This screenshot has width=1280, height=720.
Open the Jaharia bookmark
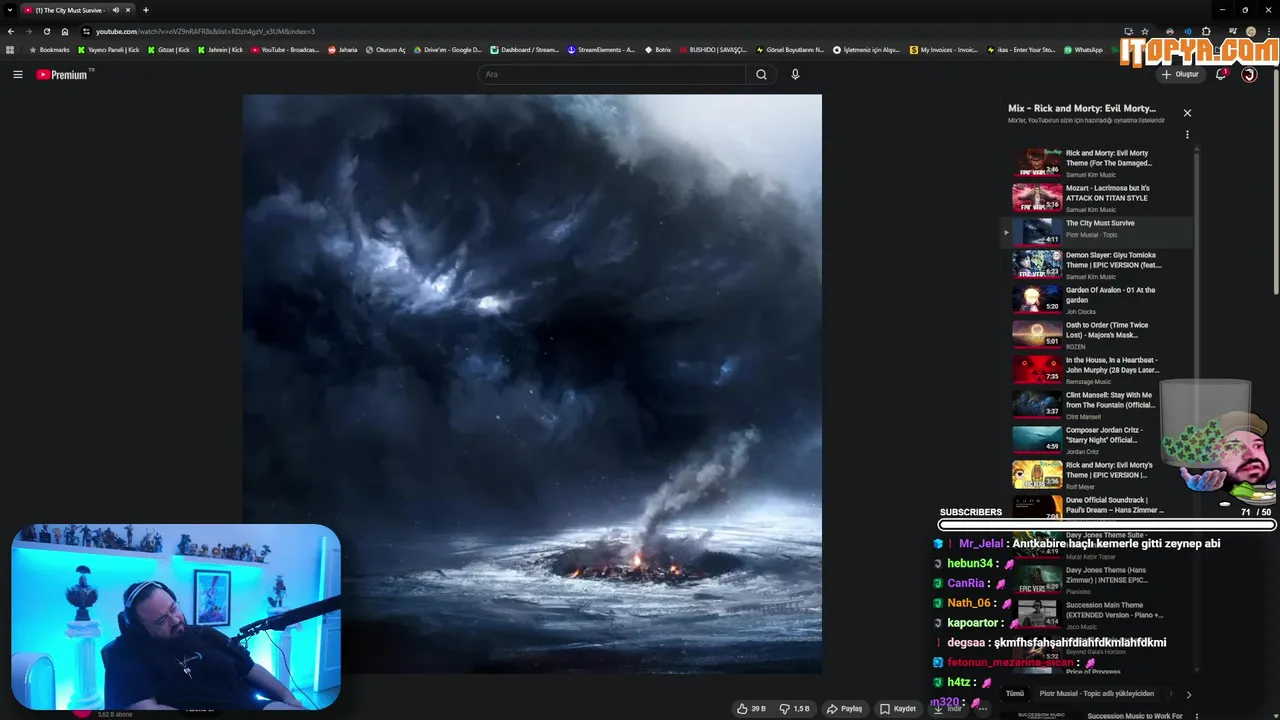(x=343, y=49)
